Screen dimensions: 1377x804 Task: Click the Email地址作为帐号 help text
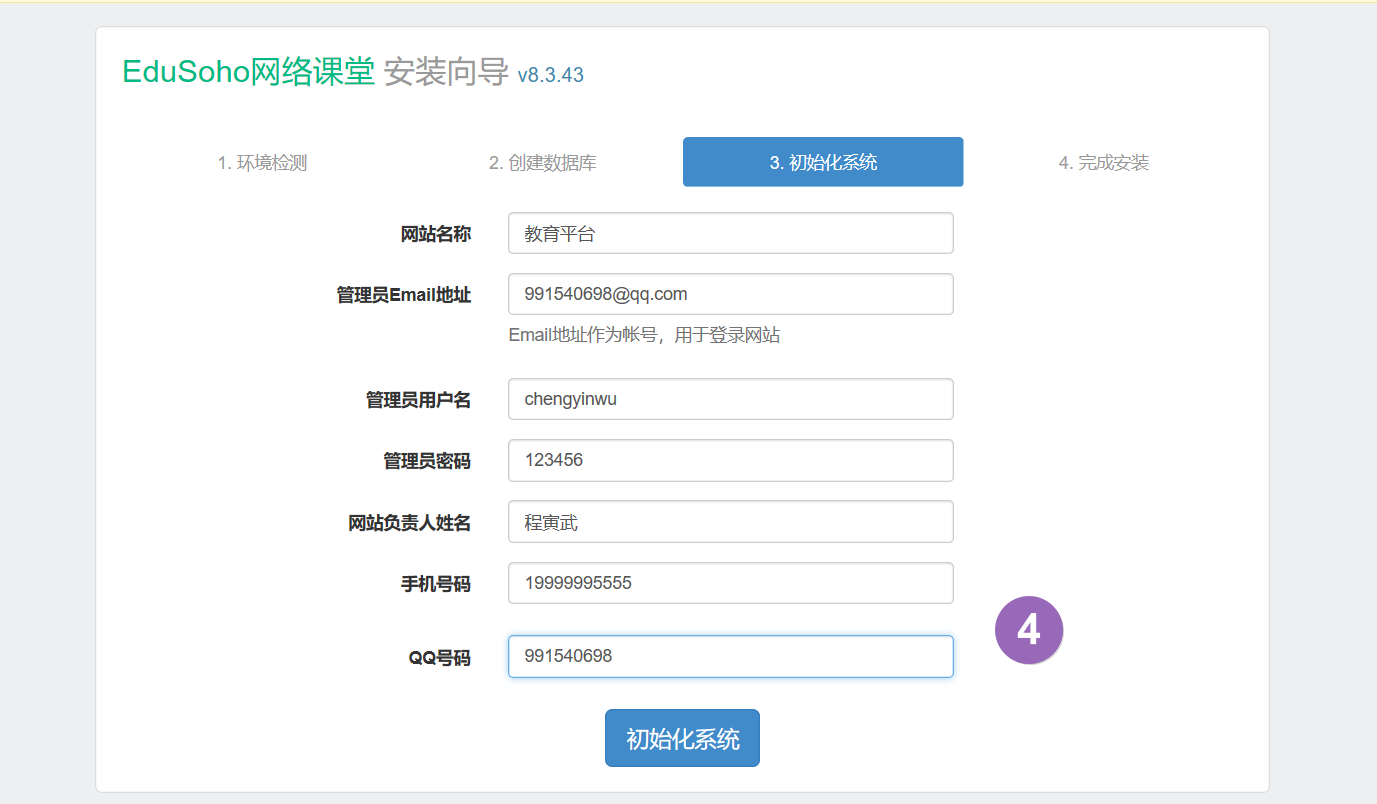pyautogui.click(x=644, y=335)
